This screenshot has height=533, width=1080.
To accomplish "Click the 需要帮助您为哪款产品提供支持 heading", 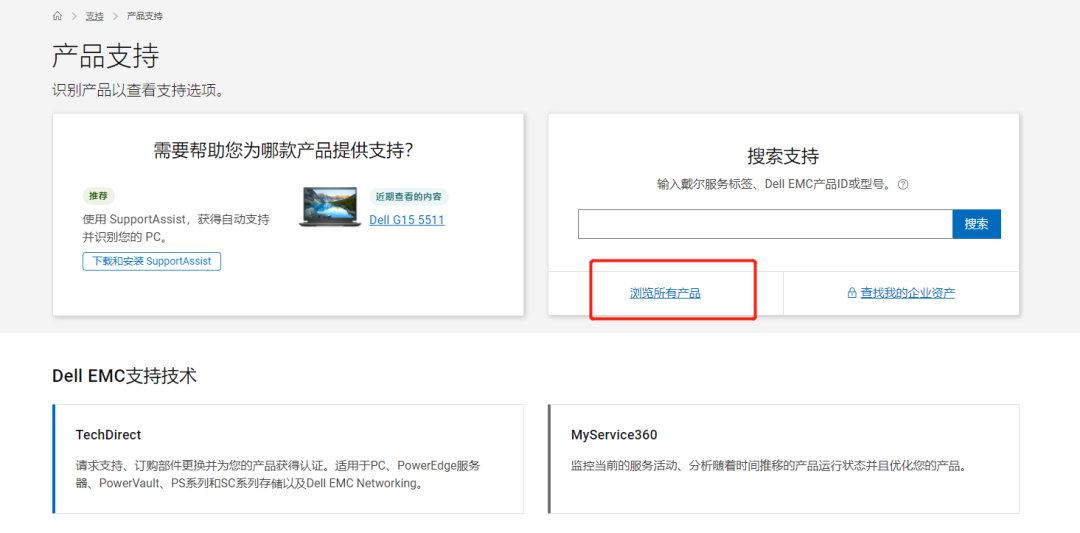I will (x=284, y=151).
